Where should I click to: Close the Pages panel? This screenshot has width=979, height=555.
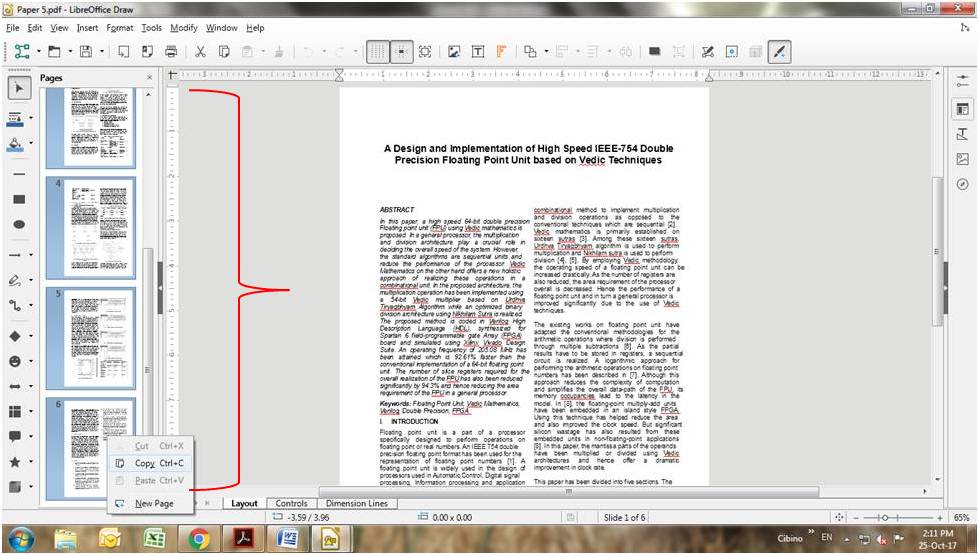tap(149, 77)
